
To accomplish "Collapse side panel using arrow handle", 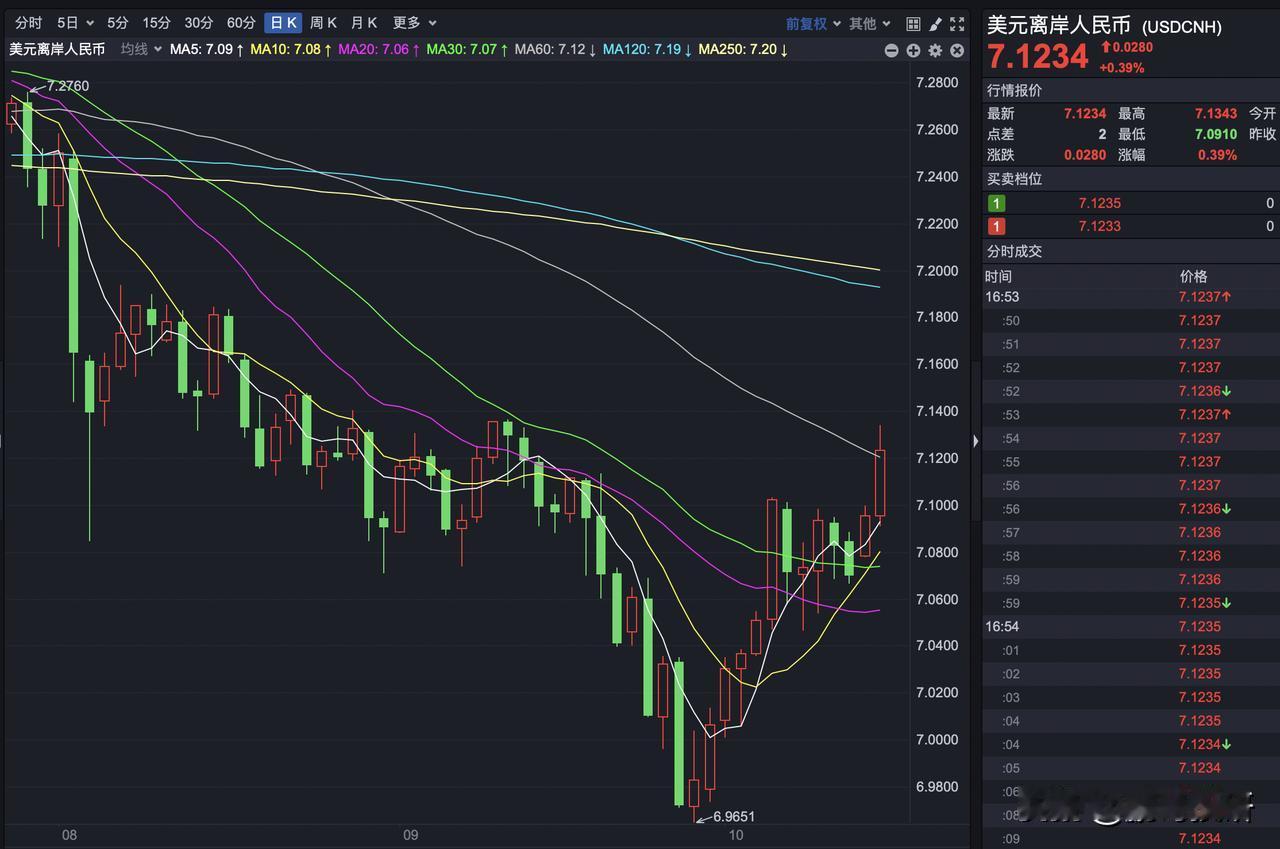I will 976,440.
